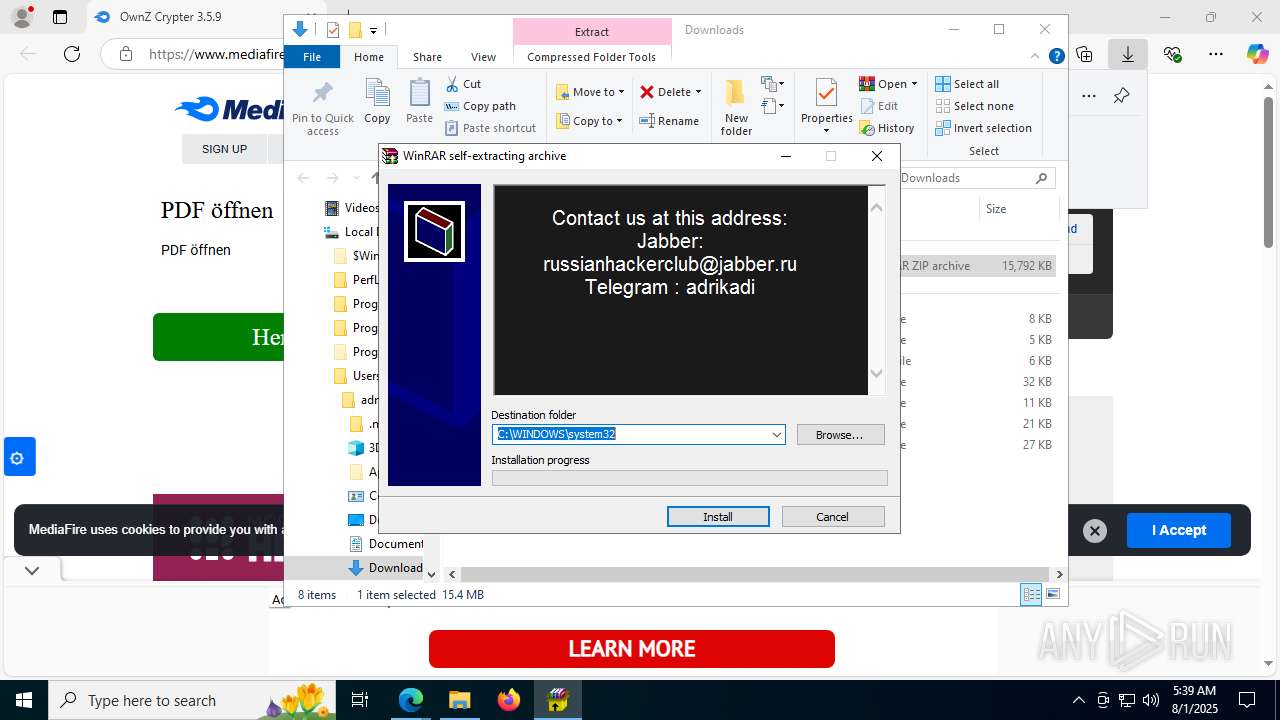1280x720 pixels.
Task: Show hidden system tray icons
Action: coord(1078,700)
